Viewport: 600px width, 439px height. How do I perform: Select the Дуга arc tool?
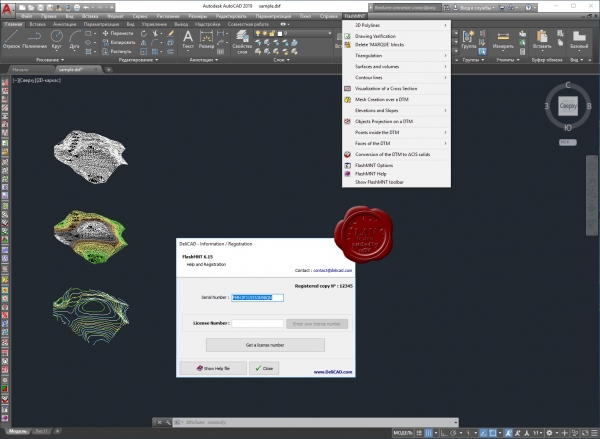(74, 39)
